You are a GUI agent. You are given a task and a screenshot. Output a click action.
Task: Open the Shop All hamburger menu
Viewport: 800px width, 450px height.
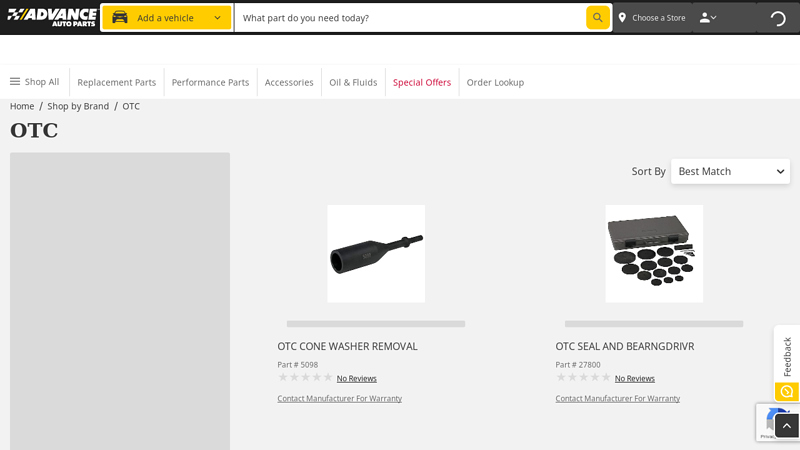[x=35, y=82]
